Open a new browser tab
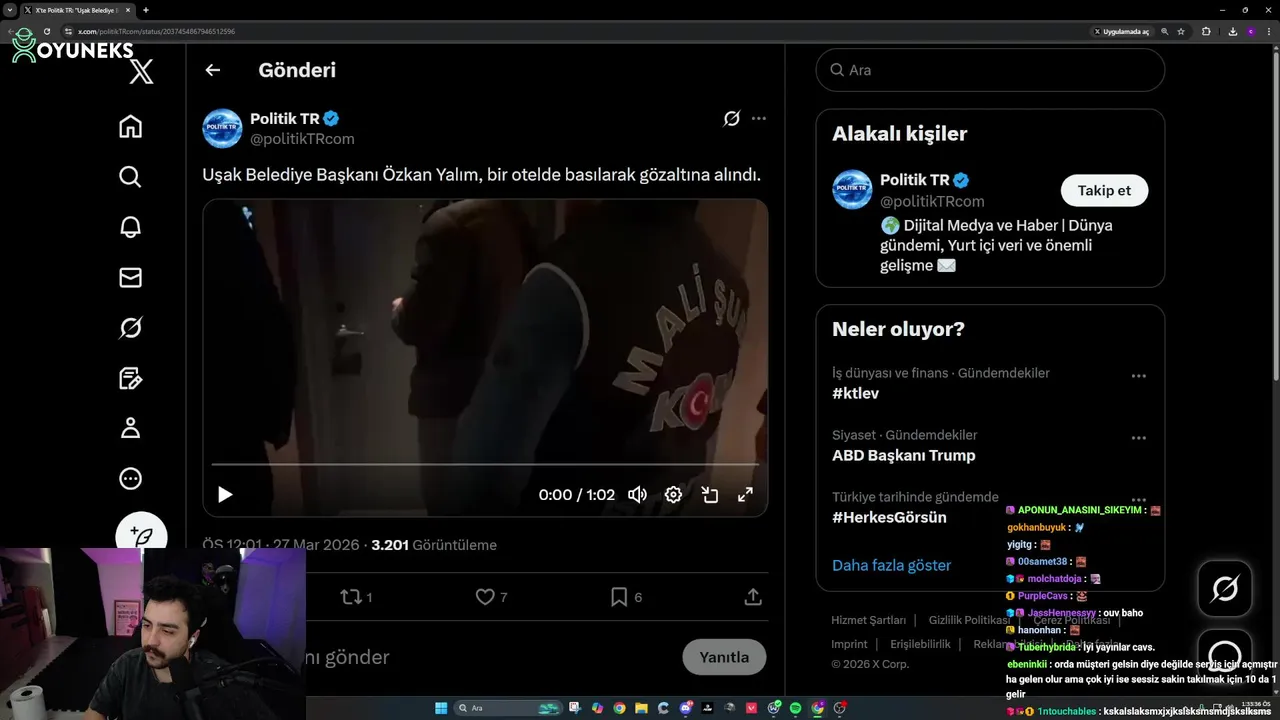Viewport: 1280px width, 720px height. coord(146,10)
